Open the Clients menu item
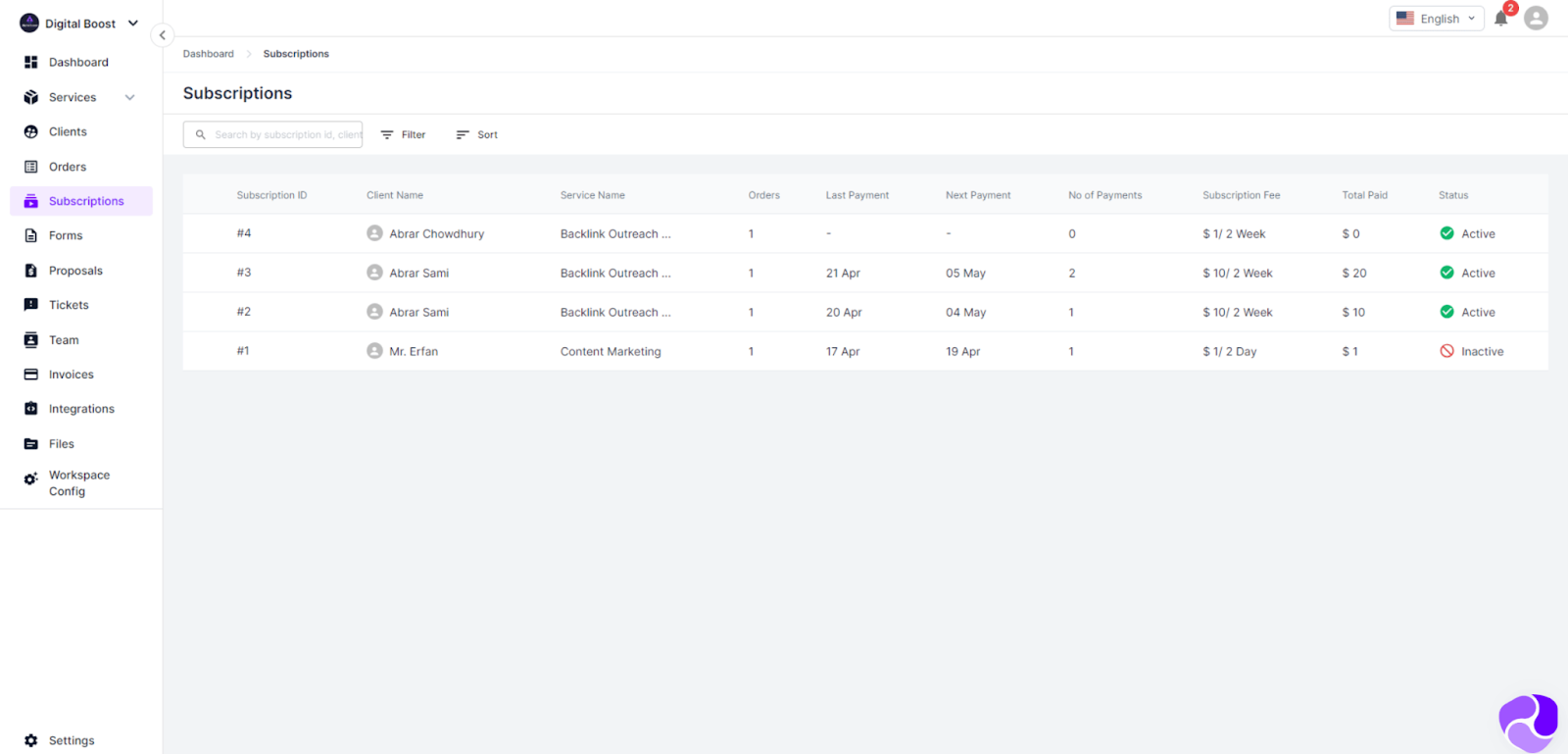Screen dimensions: 1568x754 coord(68,131)
